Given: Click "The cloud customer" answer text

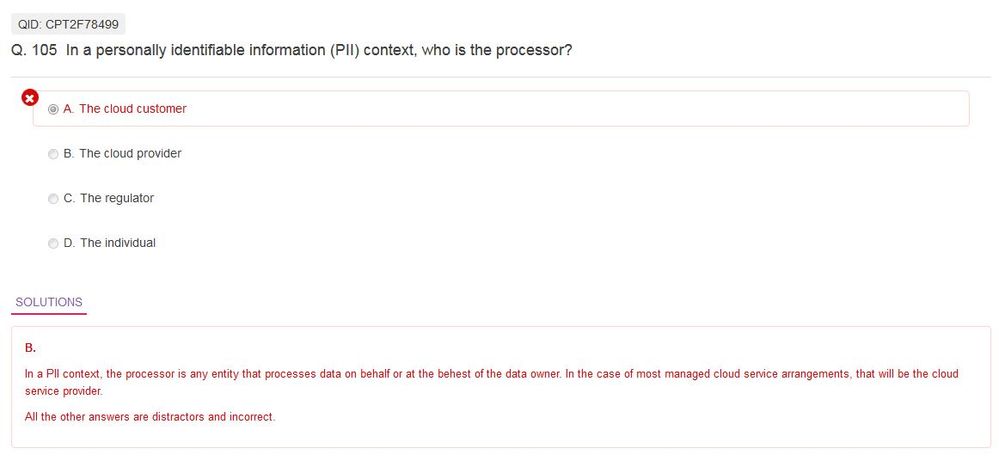Looking at the screenshot, I should point(132,109).
